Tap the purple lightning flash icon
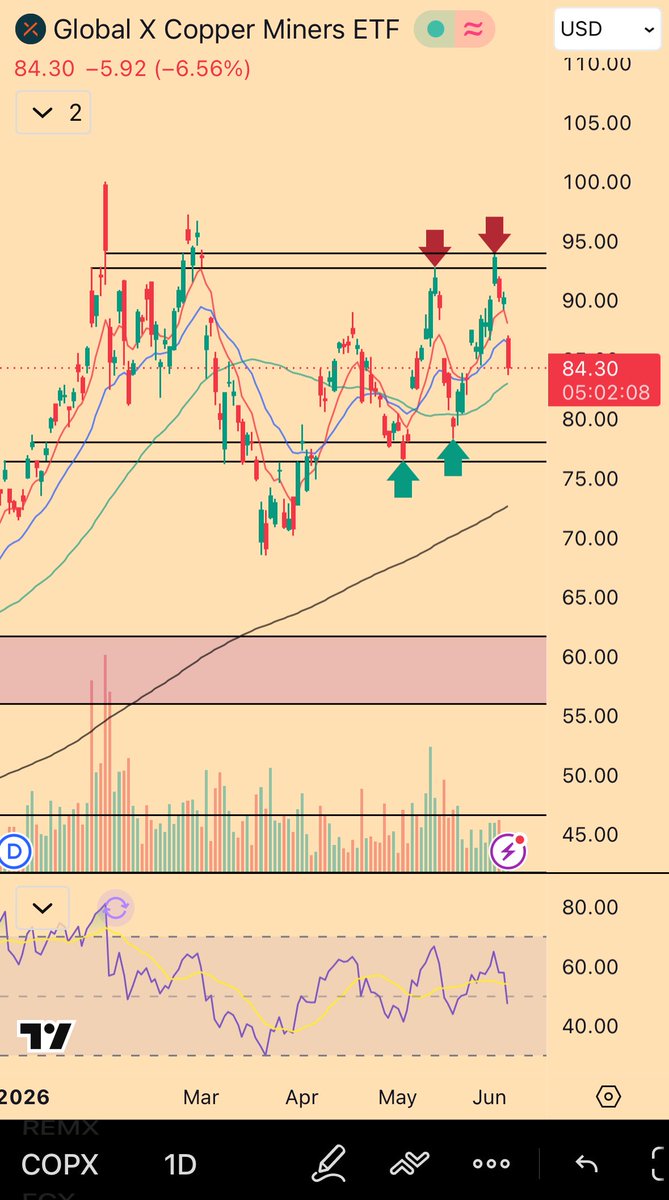The image size is (669, 1200). tap(509, 851)
